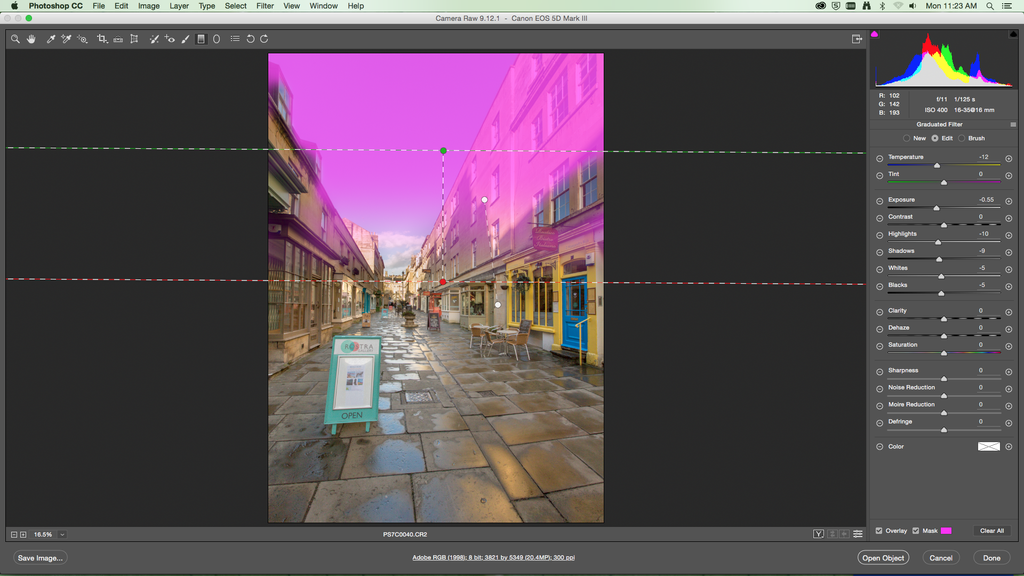Select the Red Eye Removal tool
The image size is (1024, 576).
[170, 39]
